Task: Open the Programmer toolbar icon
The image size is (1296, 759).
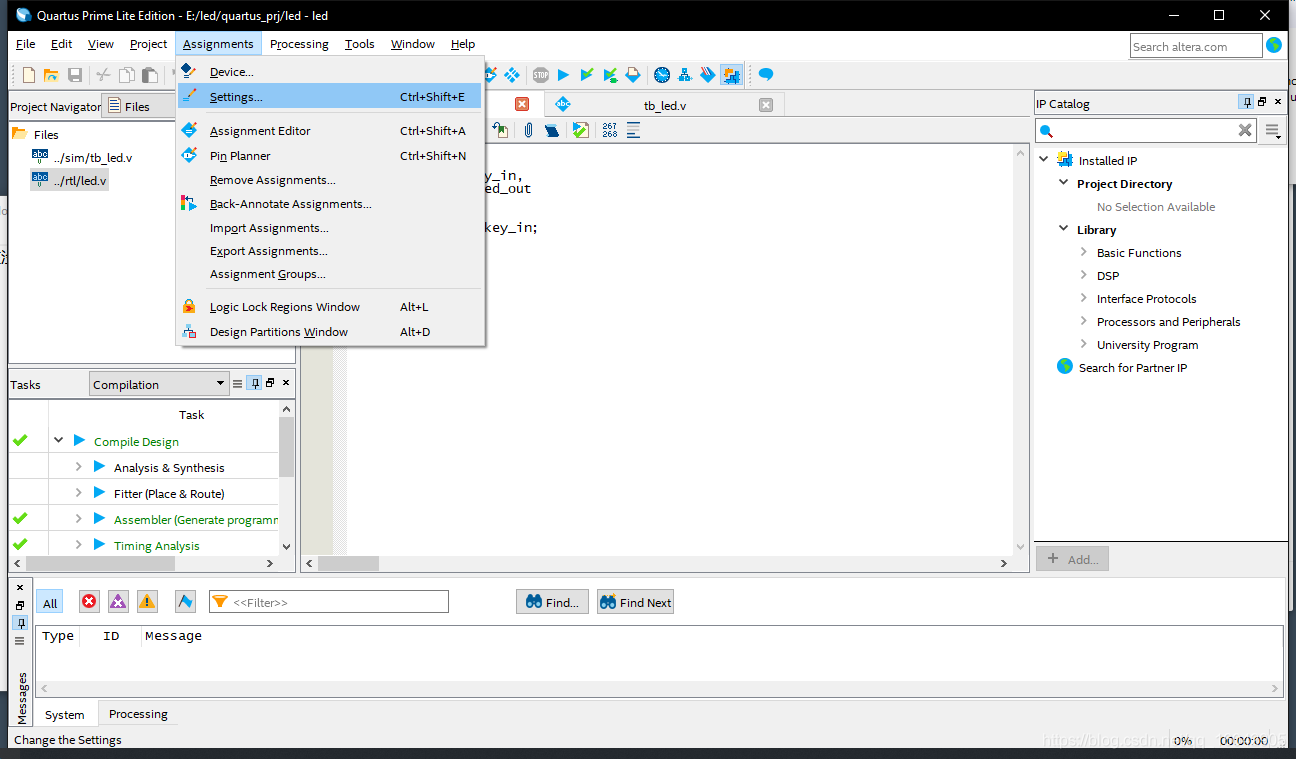Action: 708,75
